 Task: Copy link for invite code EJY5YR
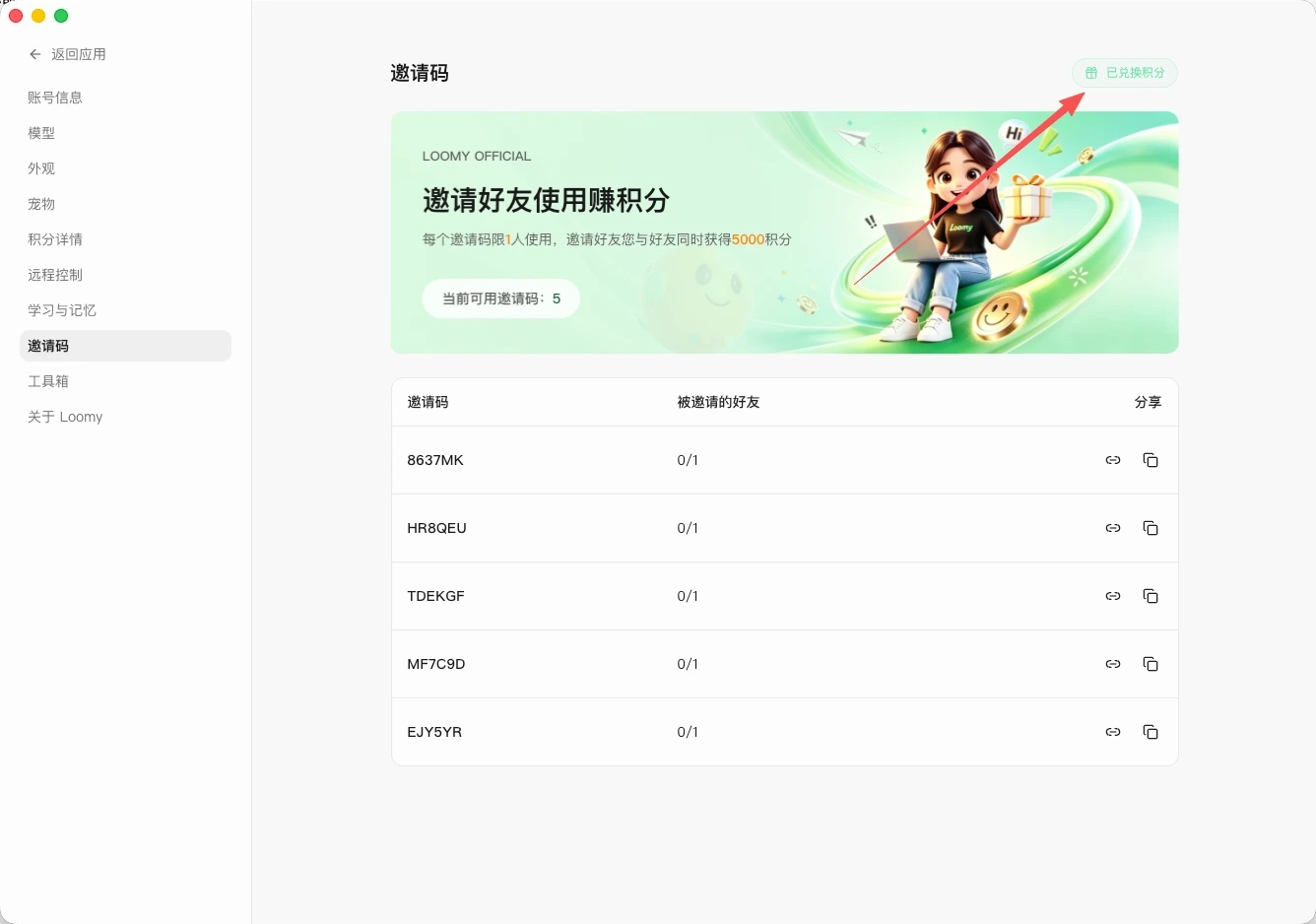click(1113, 732)
